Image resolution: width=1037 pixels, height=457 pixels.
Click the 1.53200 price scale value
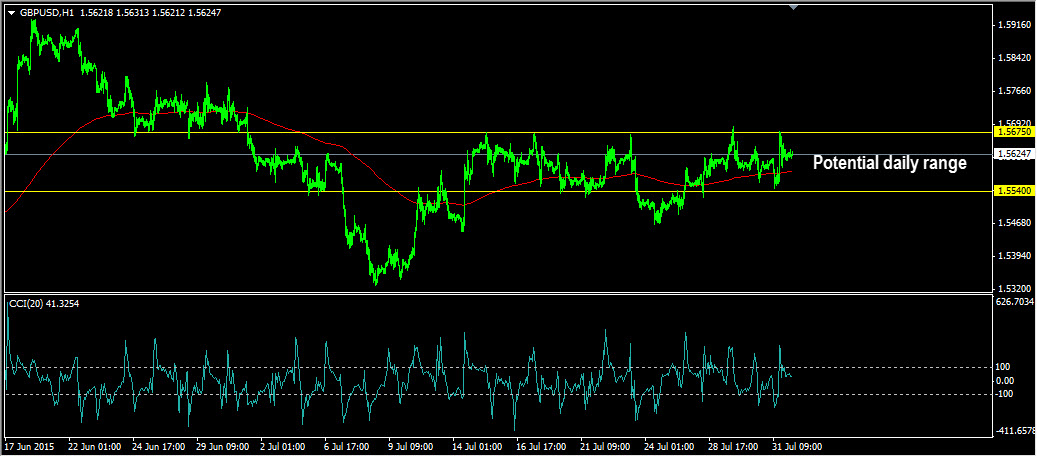1016,289
